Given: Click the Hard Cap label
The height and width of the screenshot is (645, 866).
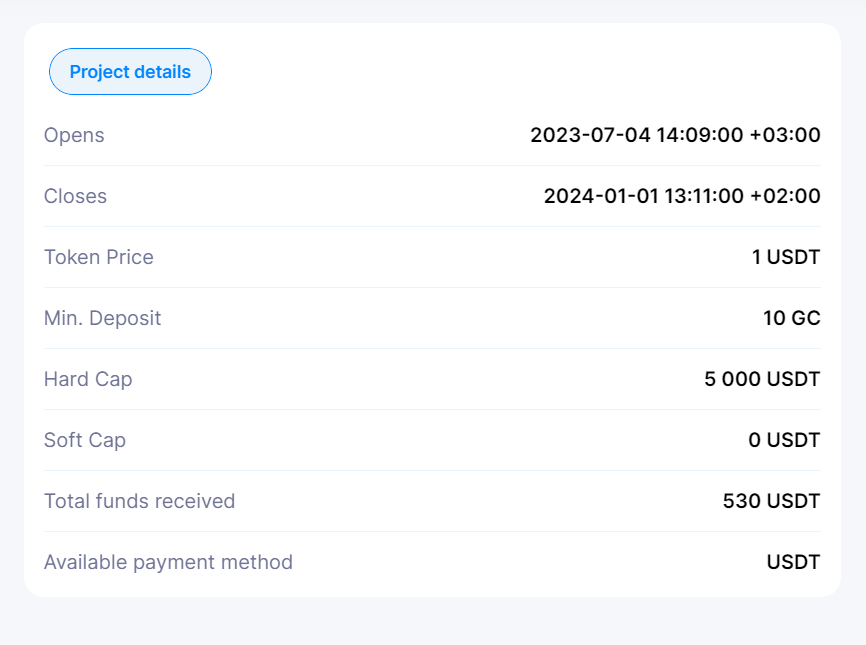Looking at the screenshot, I should (x=88, y=379).
